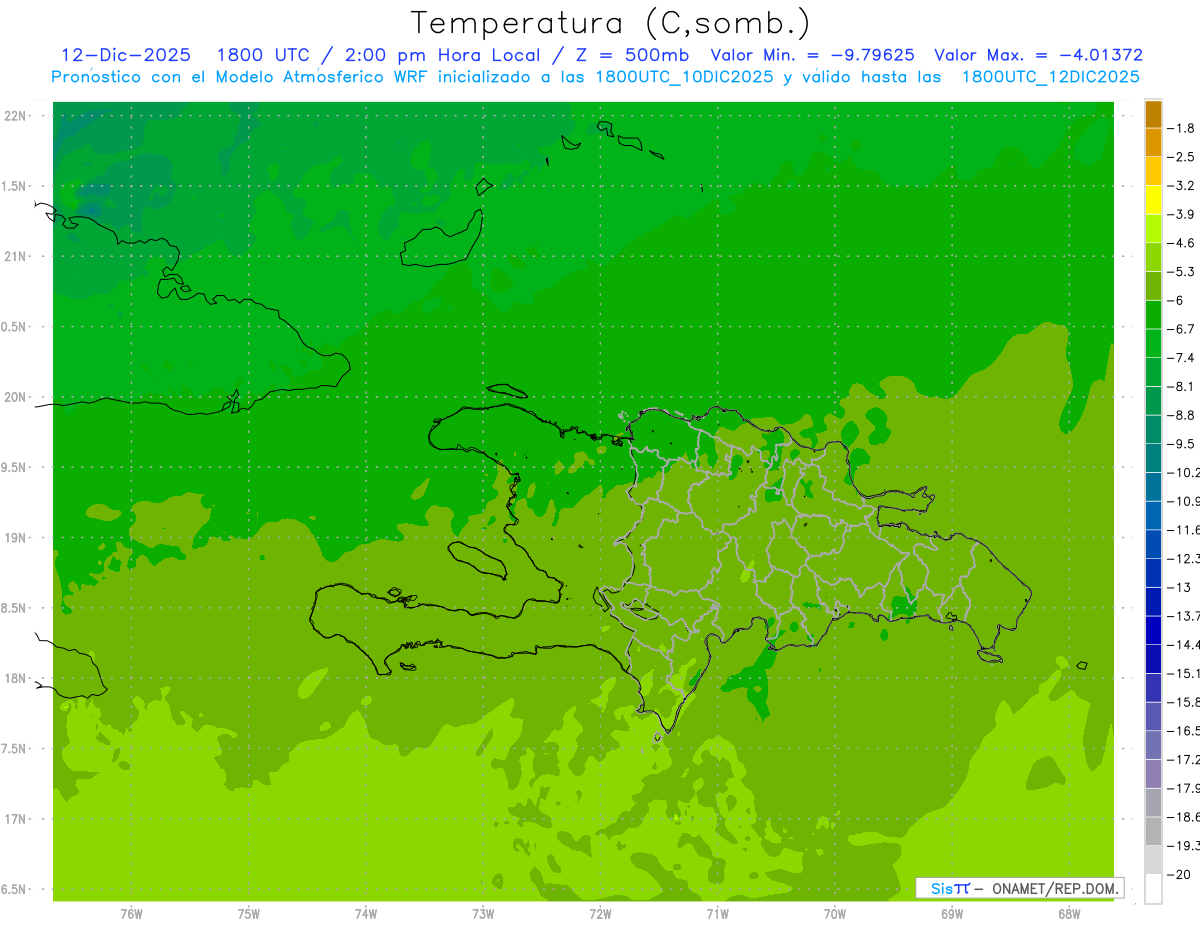Select the white swatch below -20
The image size is (1200, 927).
point(1153,889)
